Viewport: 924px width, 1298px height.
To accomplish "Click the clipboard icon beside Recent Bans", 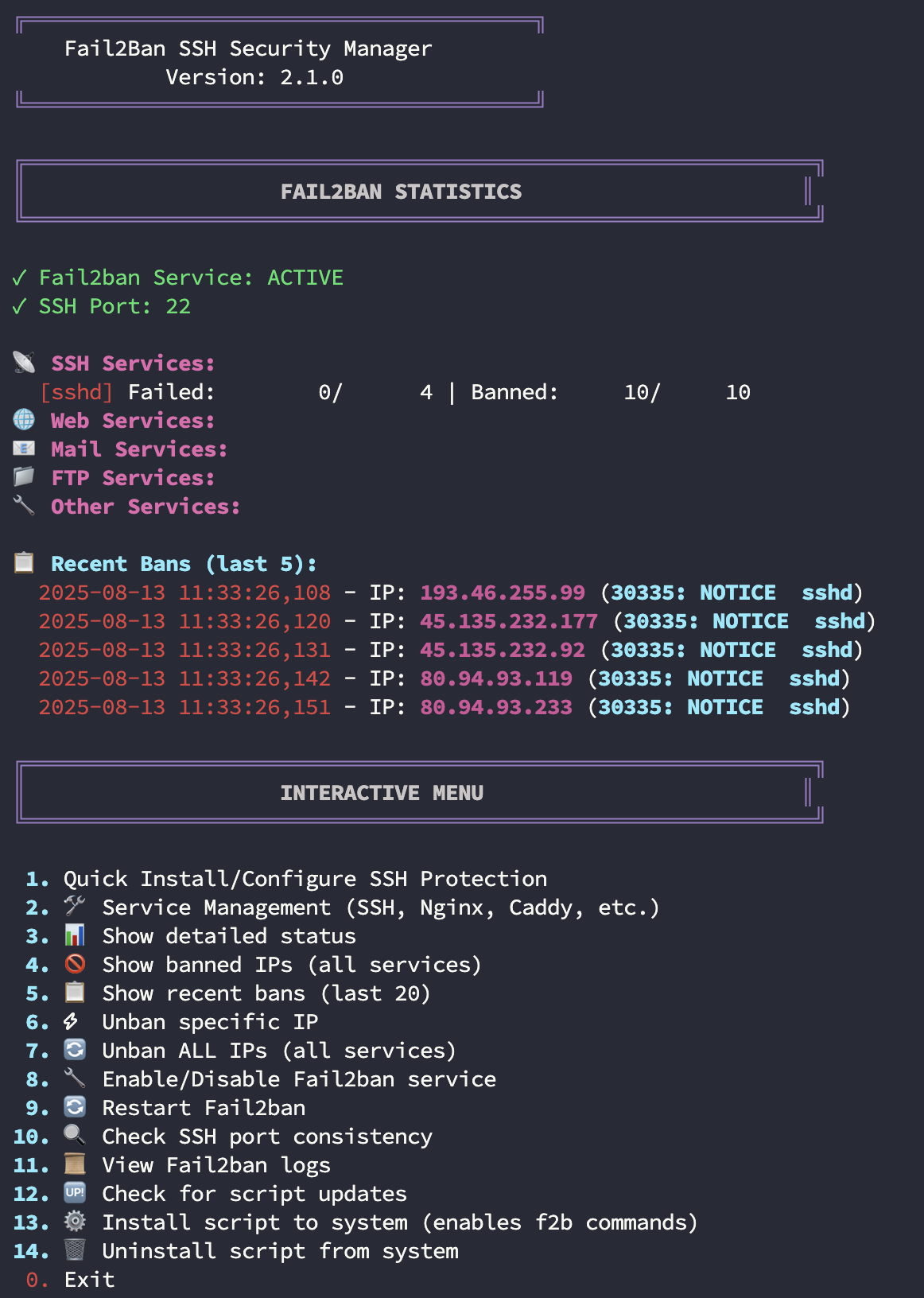I will click(x=24, y=563).
